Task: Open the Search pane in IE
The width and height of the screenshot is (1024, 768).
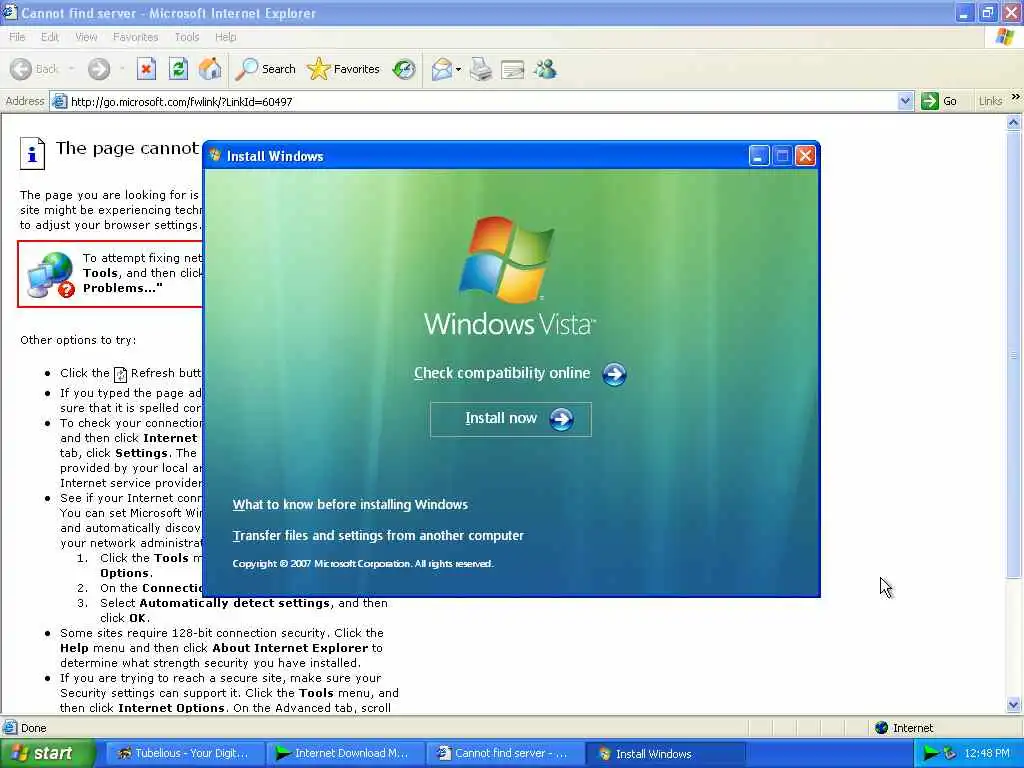Action: click(x=266, y=69)
